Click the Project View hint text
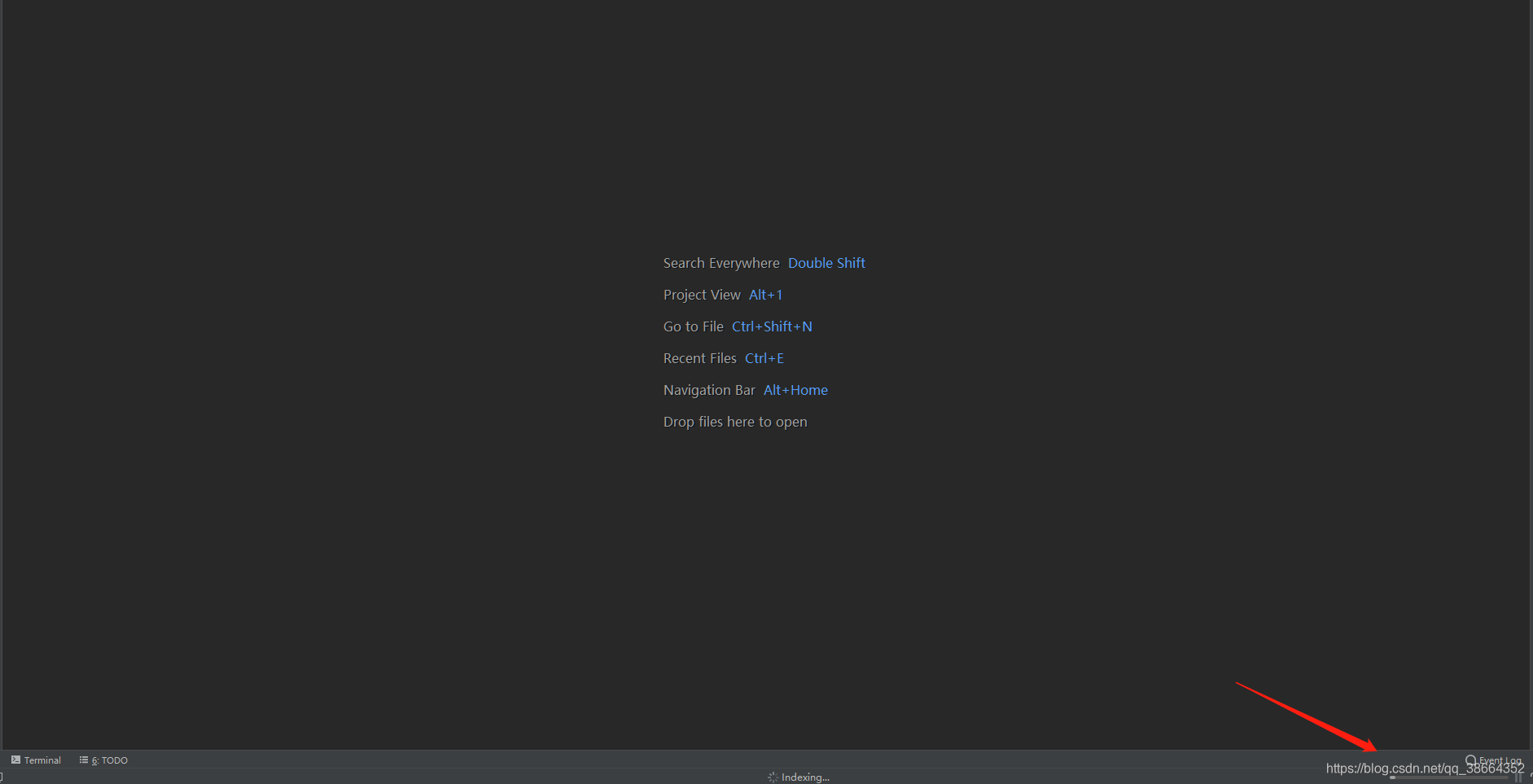This screenshot has width=1533, height=784. tap(702, 295)
